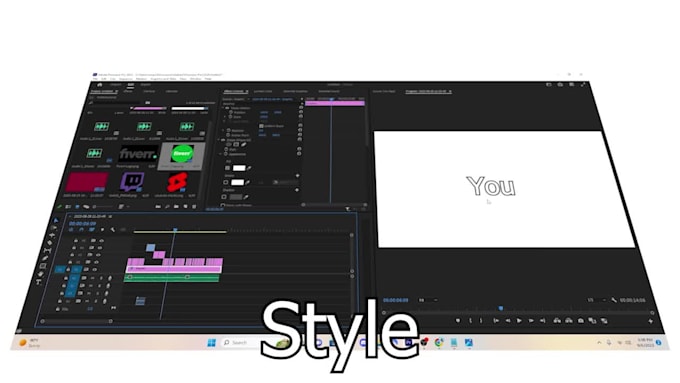This screenshot has width=680, height=383.
Task: Toggle Rotation stopwatch animation
Action: click(x=229, y=130)
